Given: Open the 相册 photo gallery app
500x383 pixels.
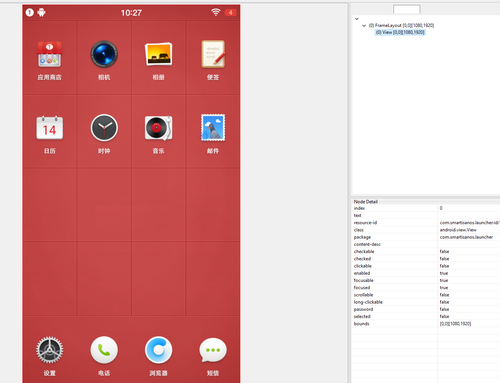Looking at the screenshot, I should click(158, 54).
